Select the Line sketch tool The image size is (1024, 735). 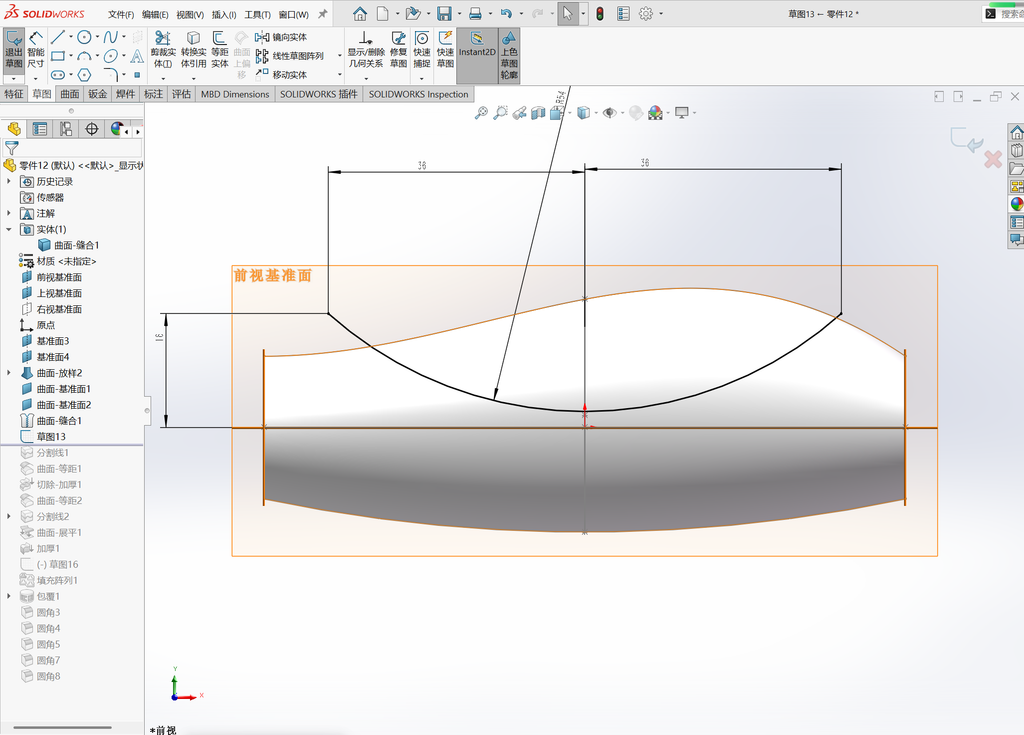pos(57,37)
